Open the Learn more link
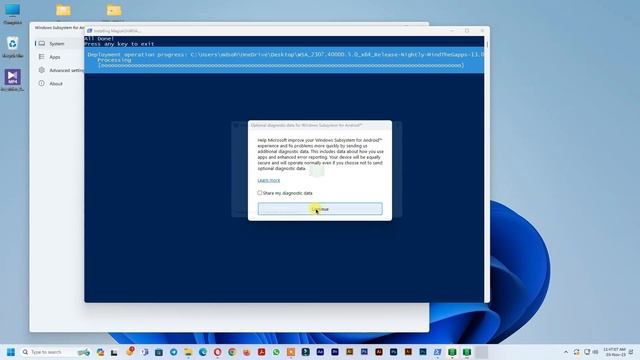This screenshot has width=640, height=360. (x=269, y=180)
